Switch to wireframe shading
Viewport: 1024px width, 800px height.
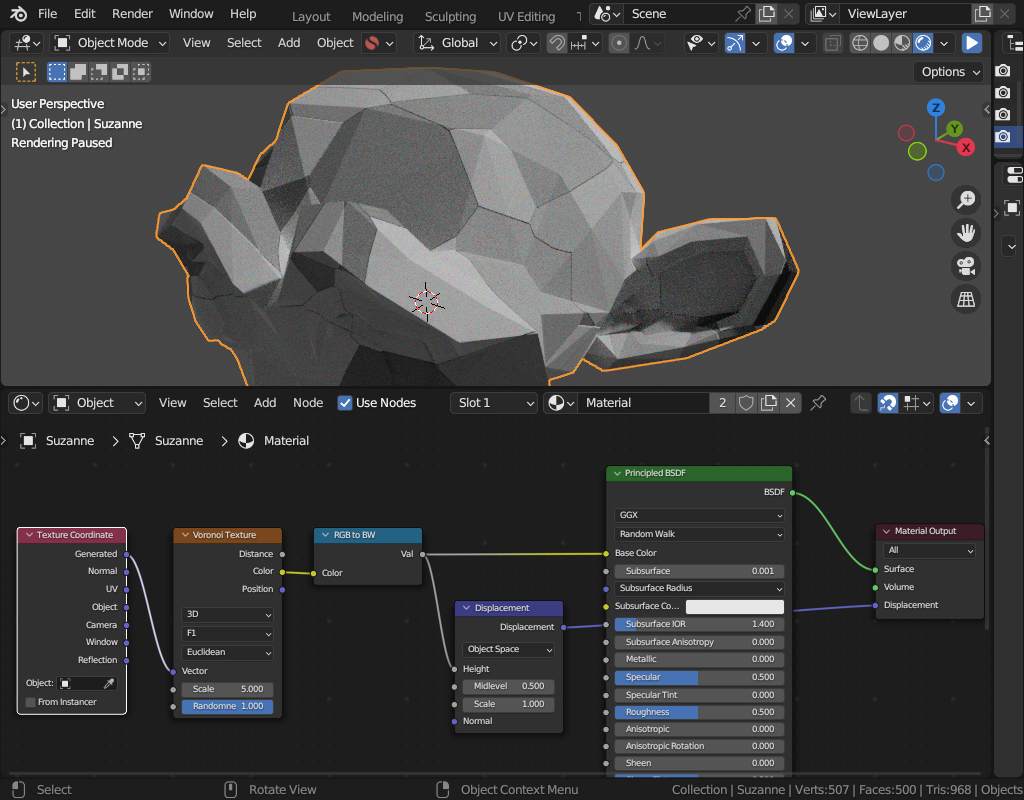click(860, 43)
